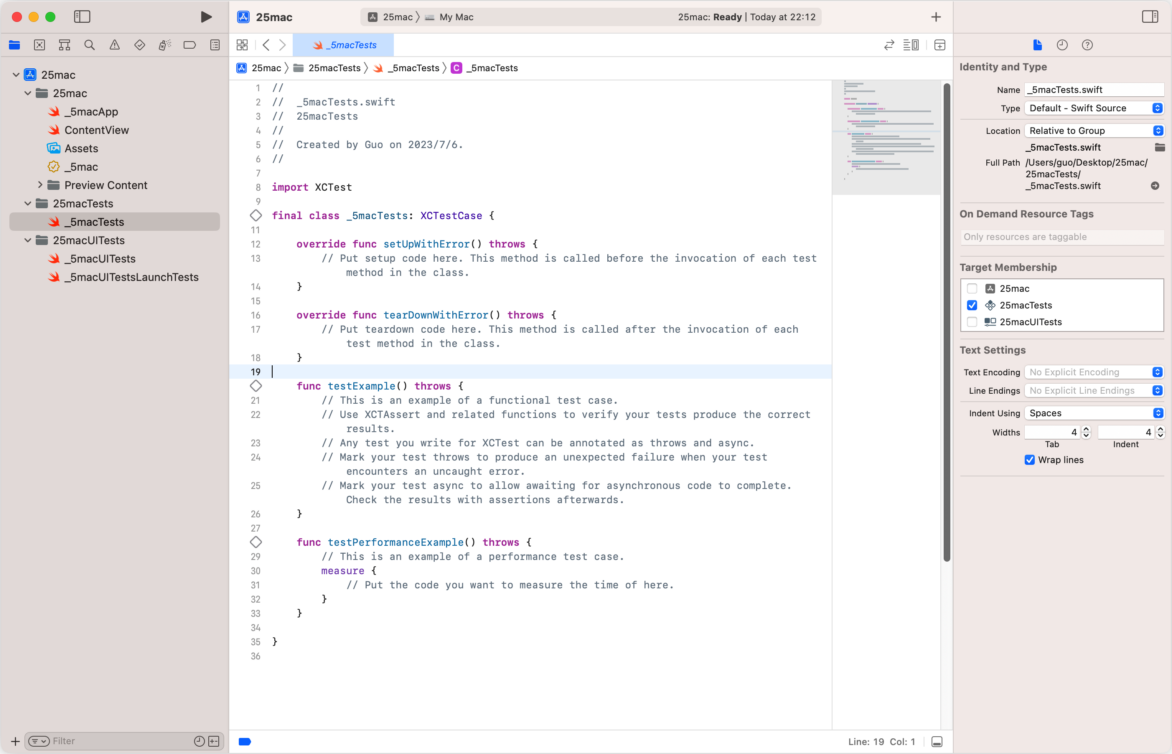Open the Line Endings dropdown
This screenshot has width=1172, height=754.
tap(1094, 391)
